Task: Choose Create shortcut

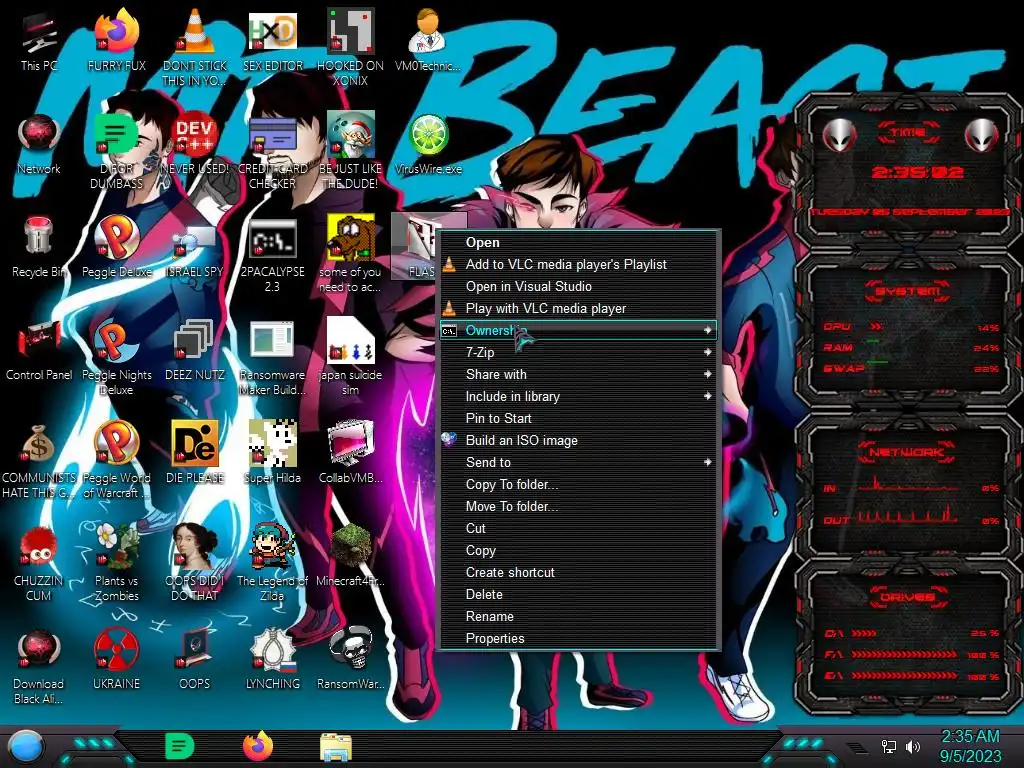Action: click(579, 573)
